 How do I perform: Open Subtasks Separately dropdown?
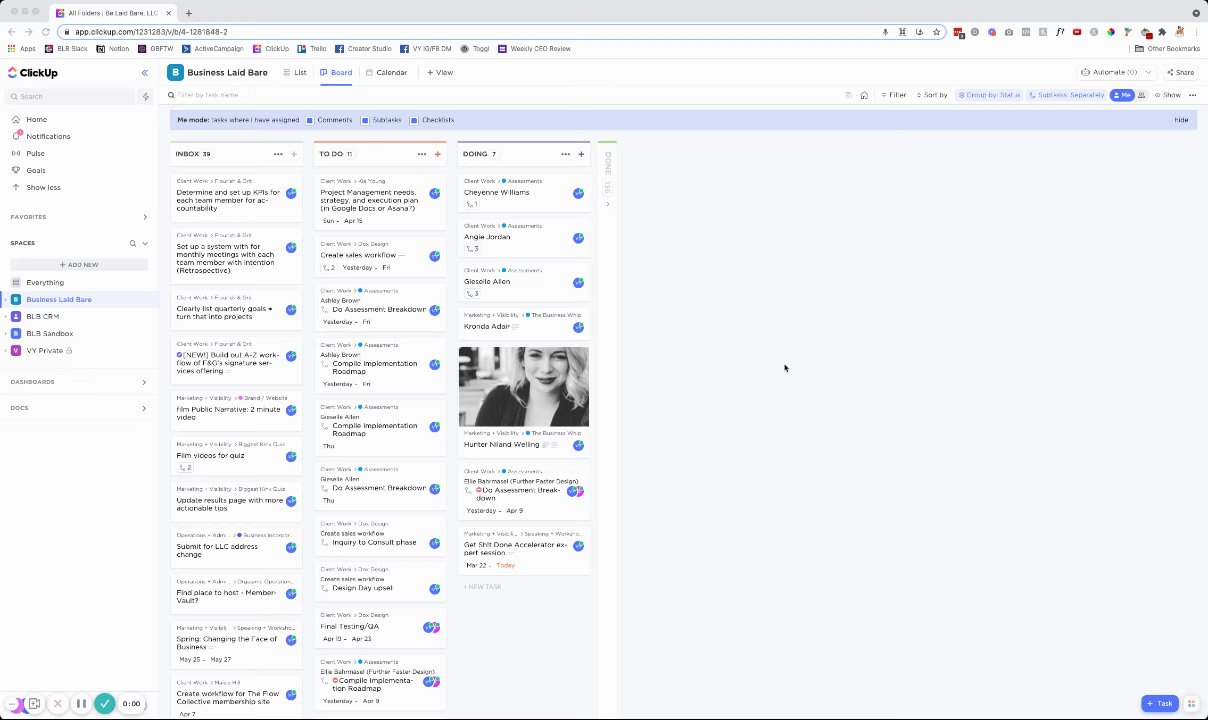[1067, 95]
